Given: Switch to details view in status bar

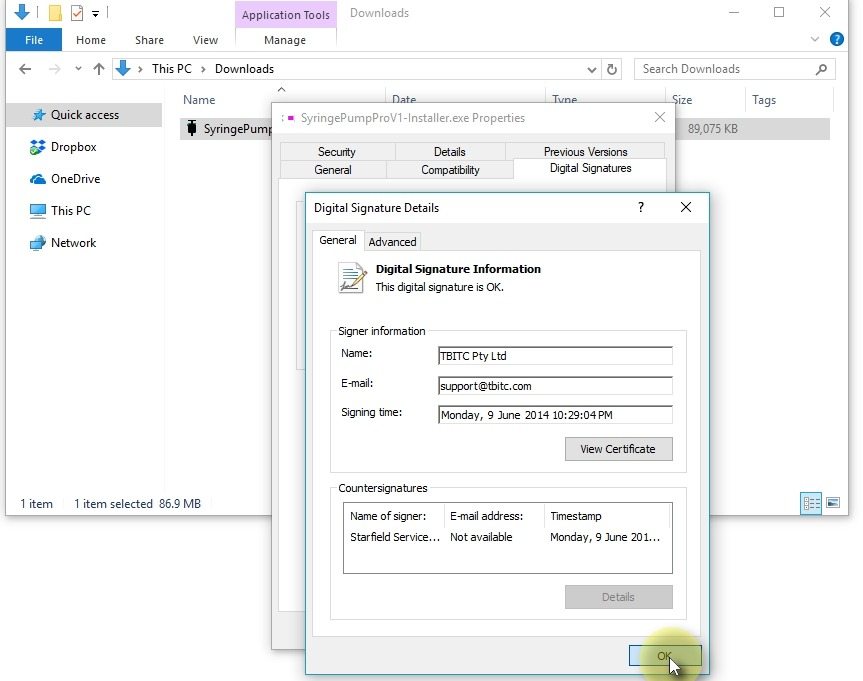Looking at the screenshot, I should [x=811, y=503].
